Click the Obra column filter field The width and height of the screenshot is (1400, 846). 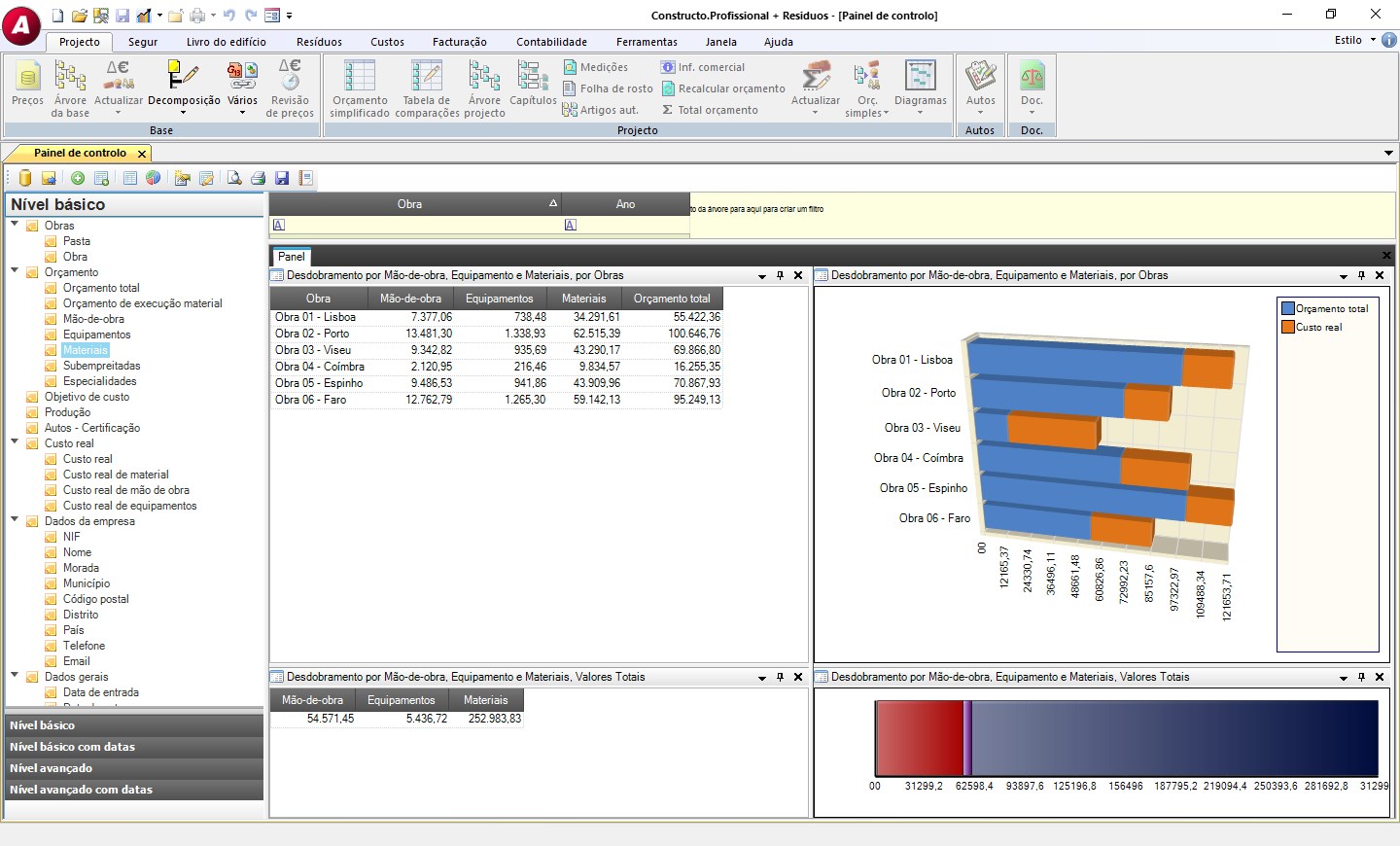415,226
